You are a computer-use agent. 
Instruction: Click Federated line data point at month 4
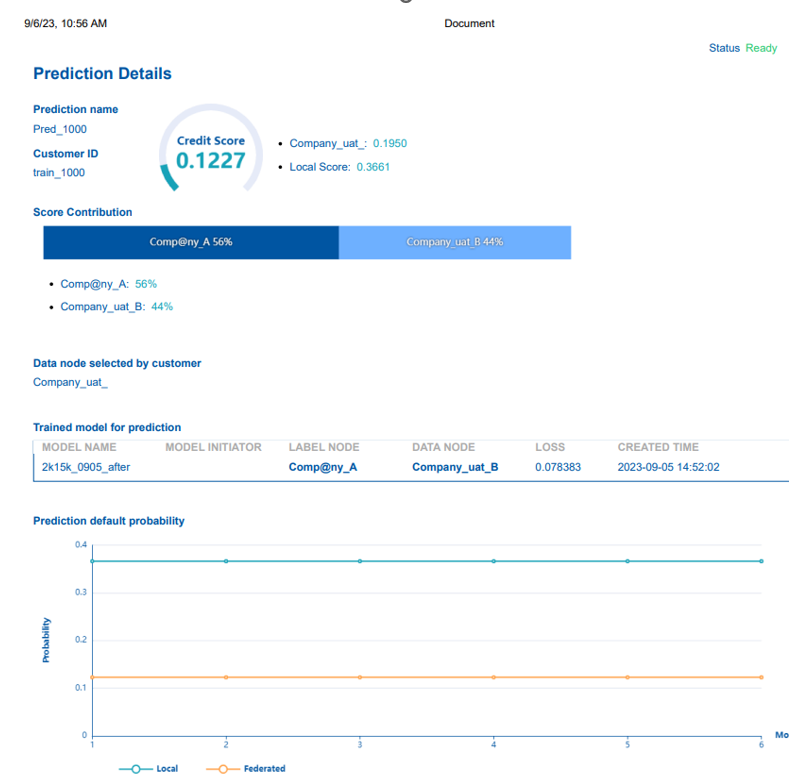494,677
